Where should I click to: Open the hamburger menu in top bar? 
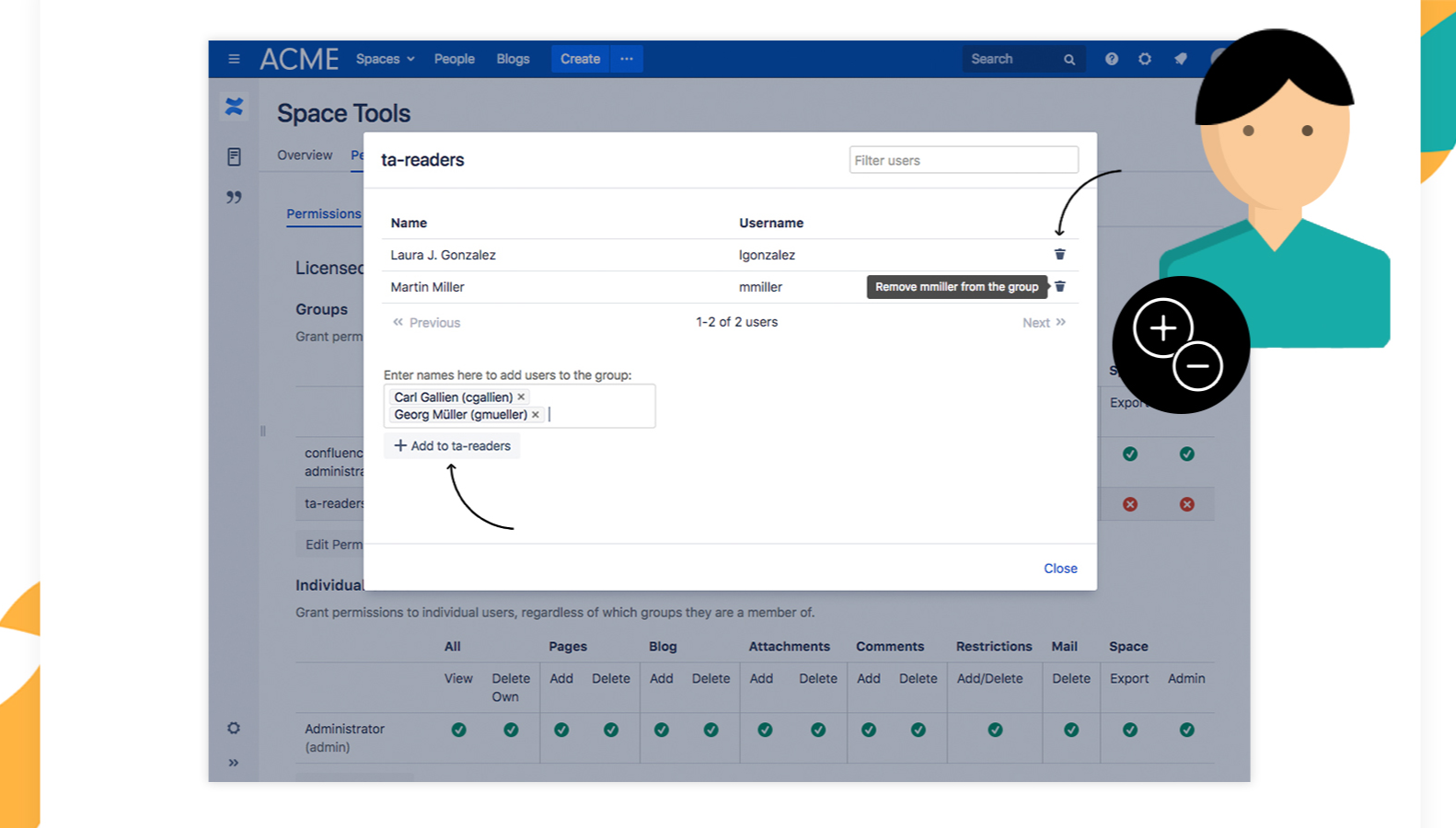(x=234, y=59)
